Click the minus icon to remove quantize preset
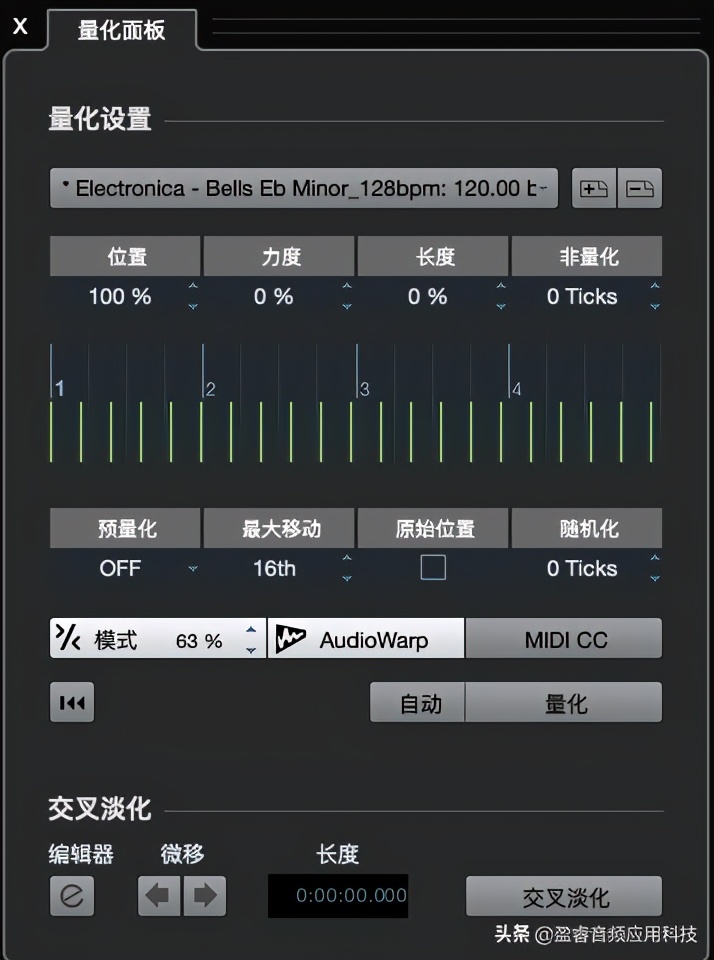The height and width of the screenshot is (960, 714). [641, 188]
